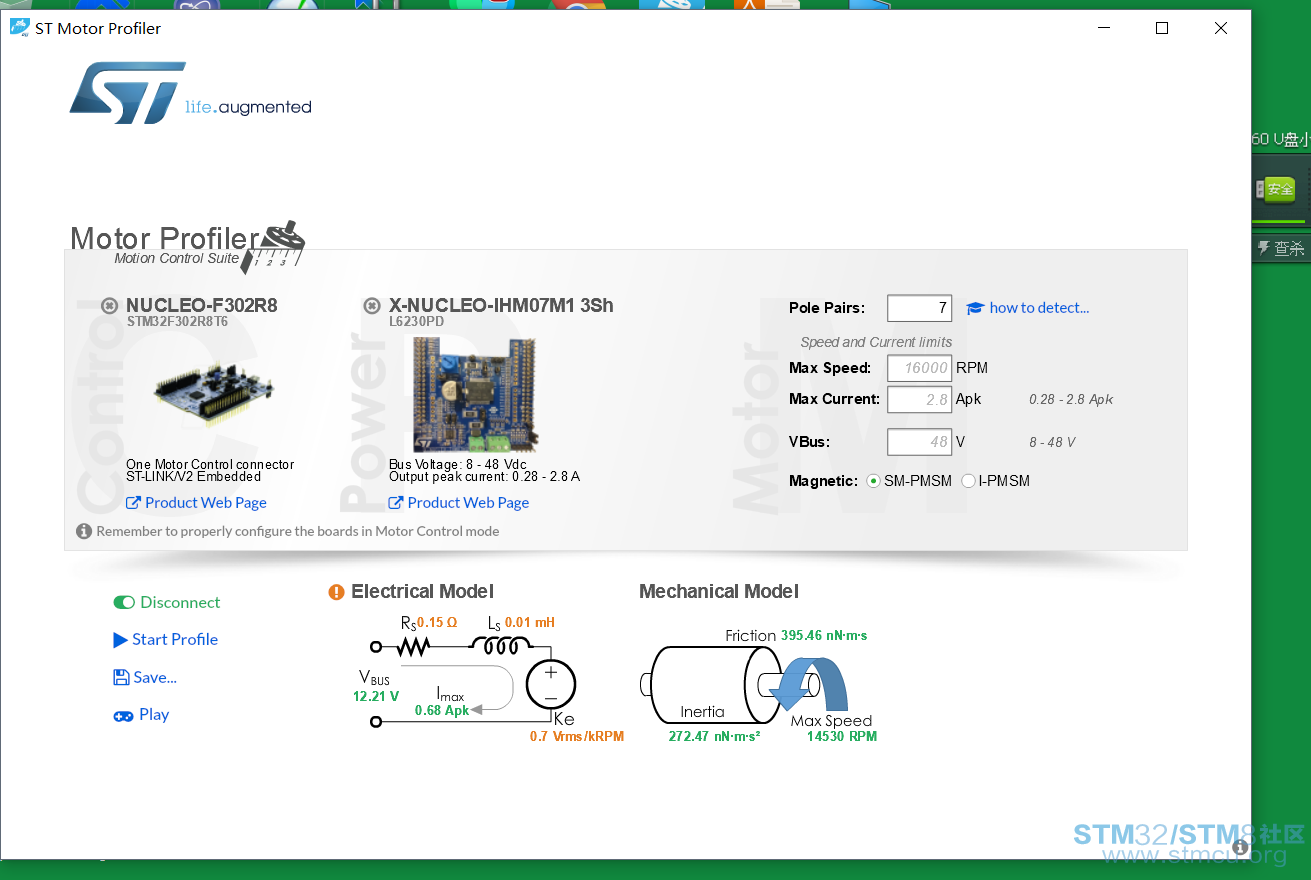Click the ST life.augmented logo

pos(190,93)
